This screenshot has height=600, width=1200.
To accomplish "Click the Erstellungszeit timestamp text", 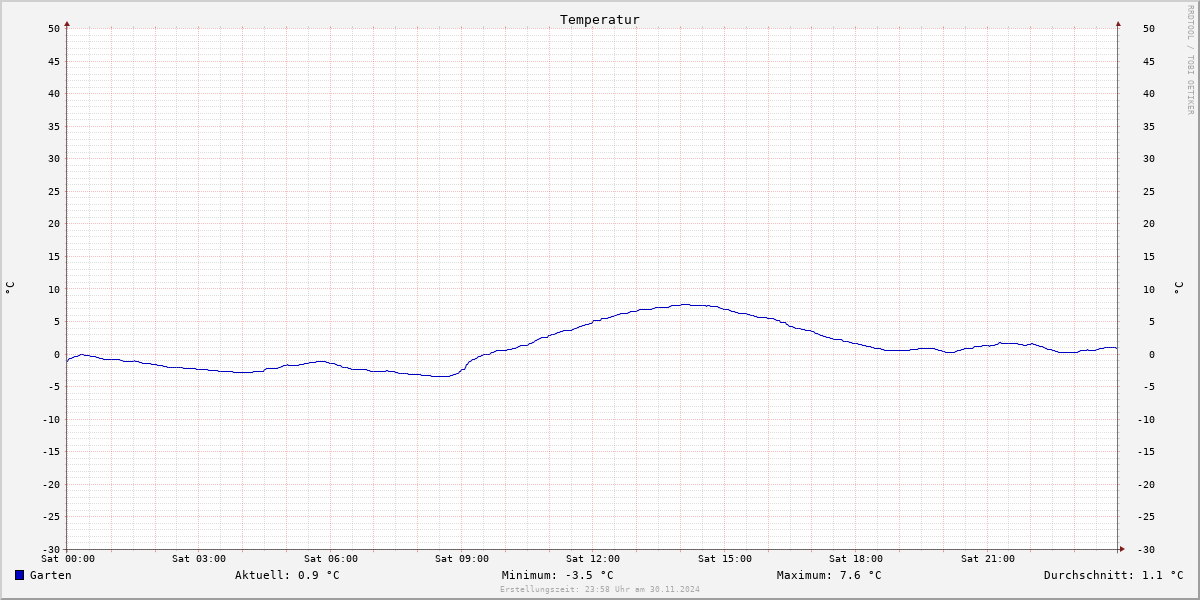I will click(600, 589).
